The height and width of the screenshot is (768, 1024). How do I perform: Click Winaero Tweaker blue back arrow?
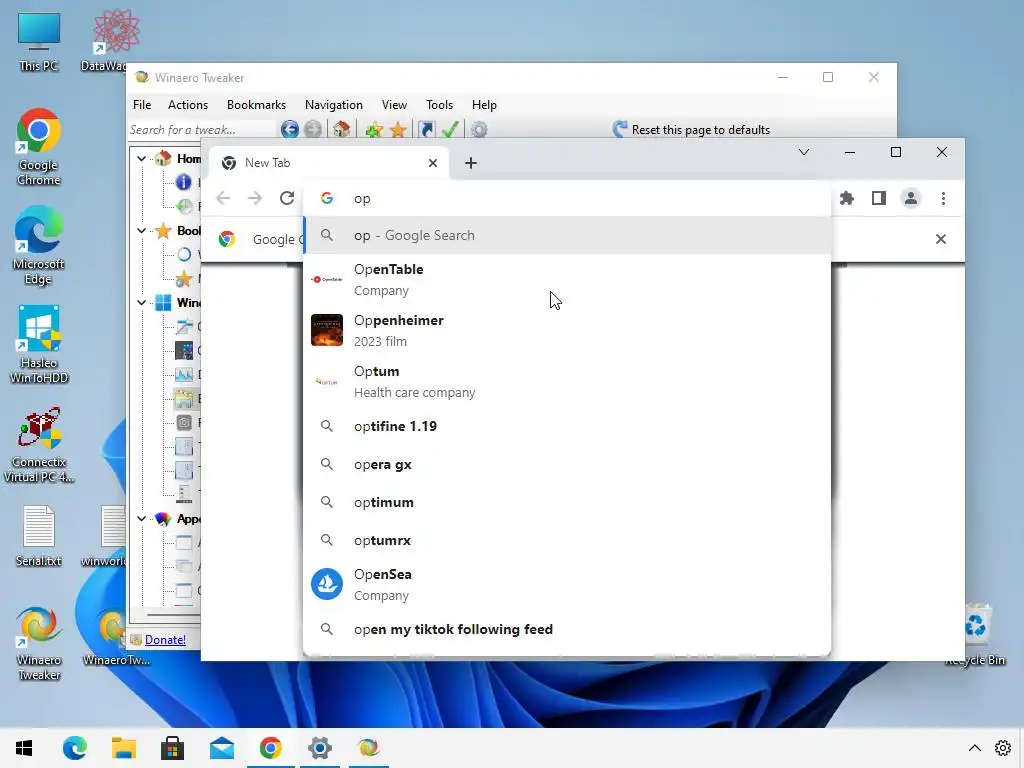click(x=290, y=129)
